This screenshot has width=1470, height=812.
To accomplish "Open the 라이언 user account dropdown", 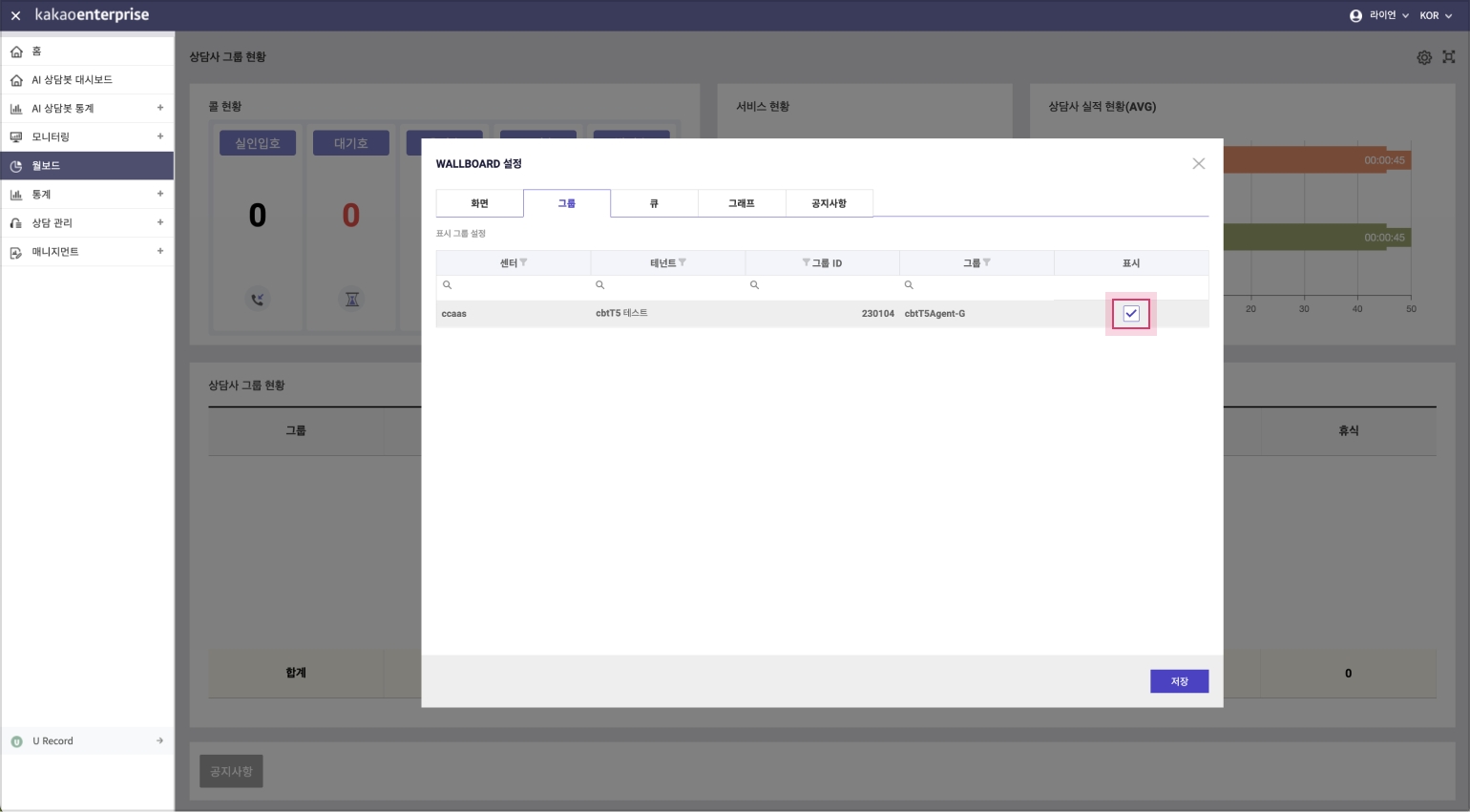I will pyautogui.click(x=1379, y=15).
